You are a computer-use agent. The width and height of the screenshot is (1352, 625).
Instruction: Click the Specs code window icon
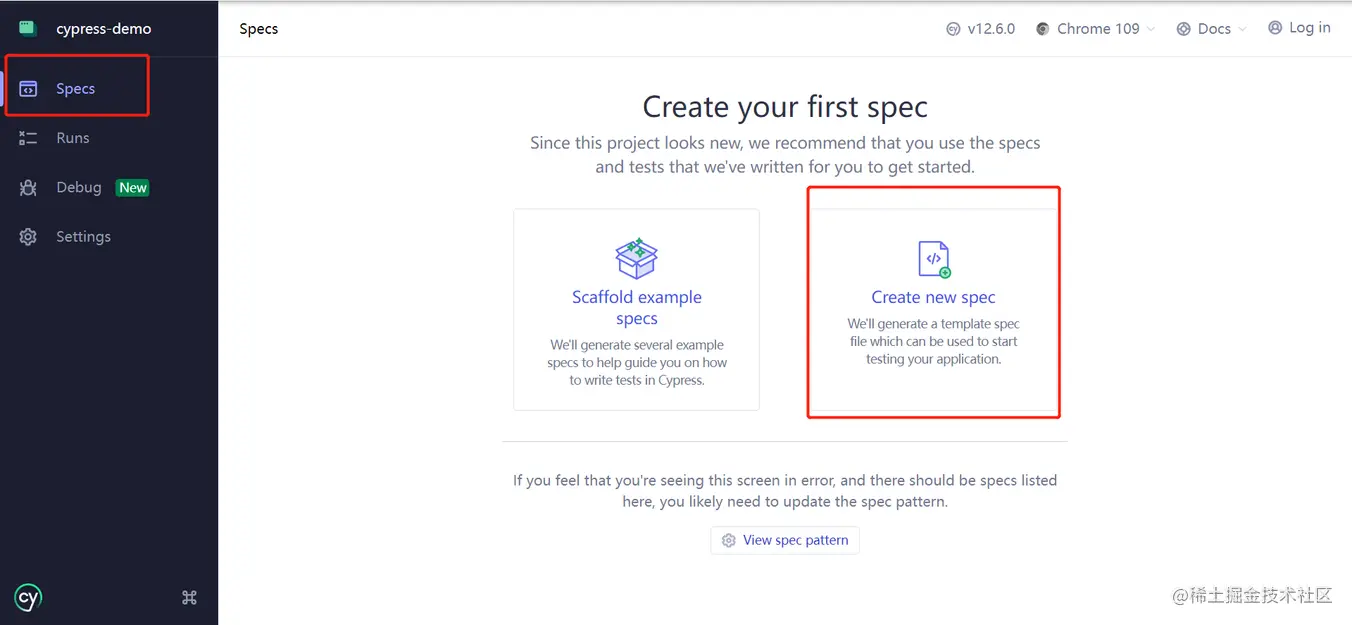[28, 89]
